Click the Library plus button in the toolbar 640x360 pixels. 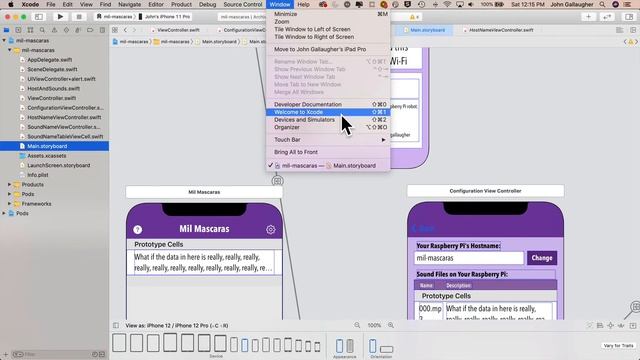tap(589, 17)
